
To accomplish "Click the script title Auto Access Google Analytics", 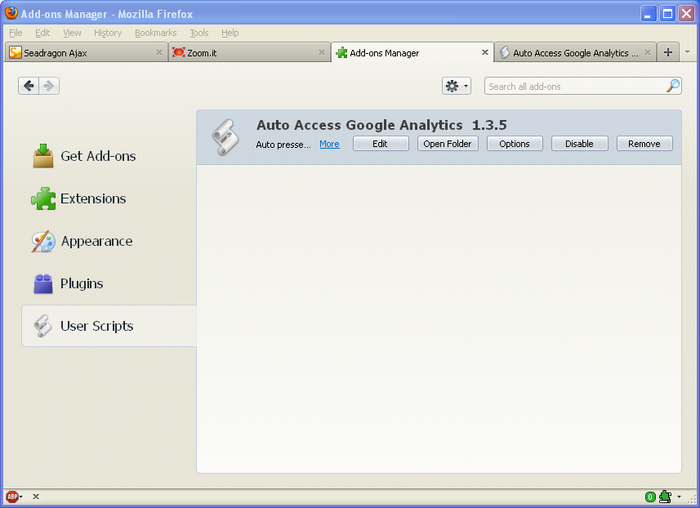I will [359, 125].
